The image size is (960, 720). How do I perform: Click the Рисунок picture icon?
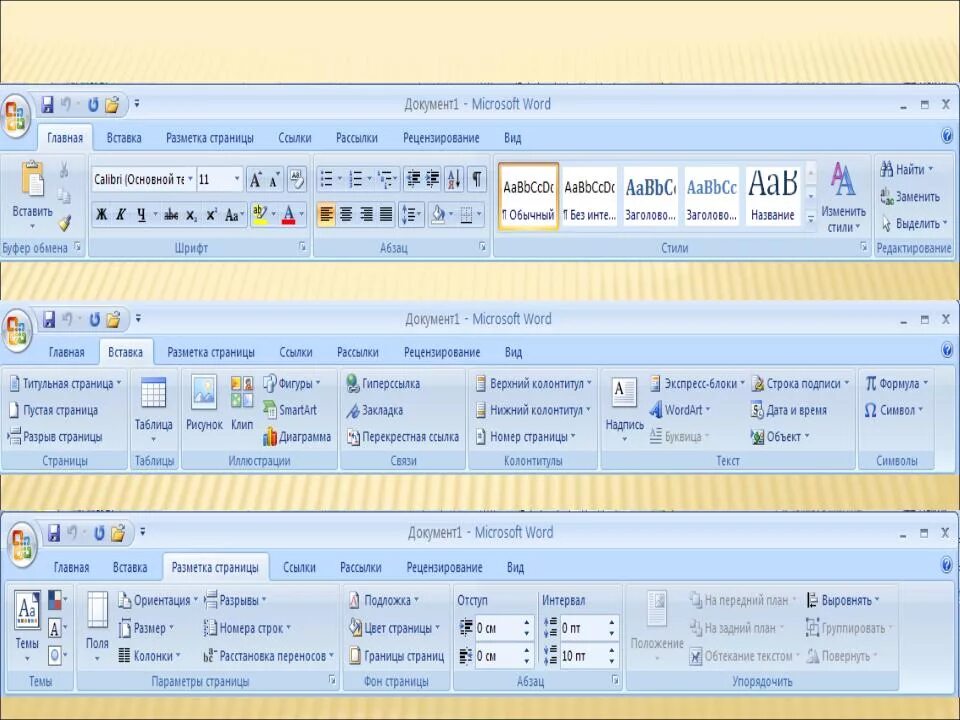[x=204, y=403]
